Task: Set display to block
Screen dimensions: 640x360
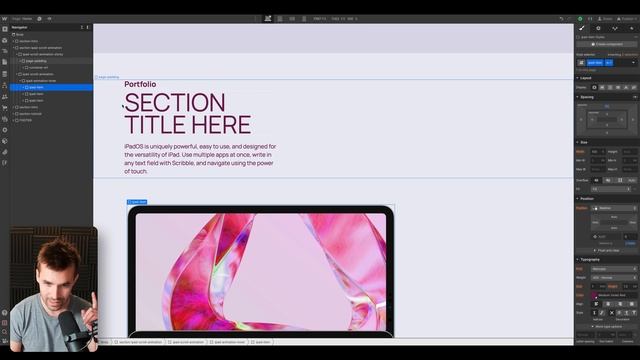Action: click(594, 87)
